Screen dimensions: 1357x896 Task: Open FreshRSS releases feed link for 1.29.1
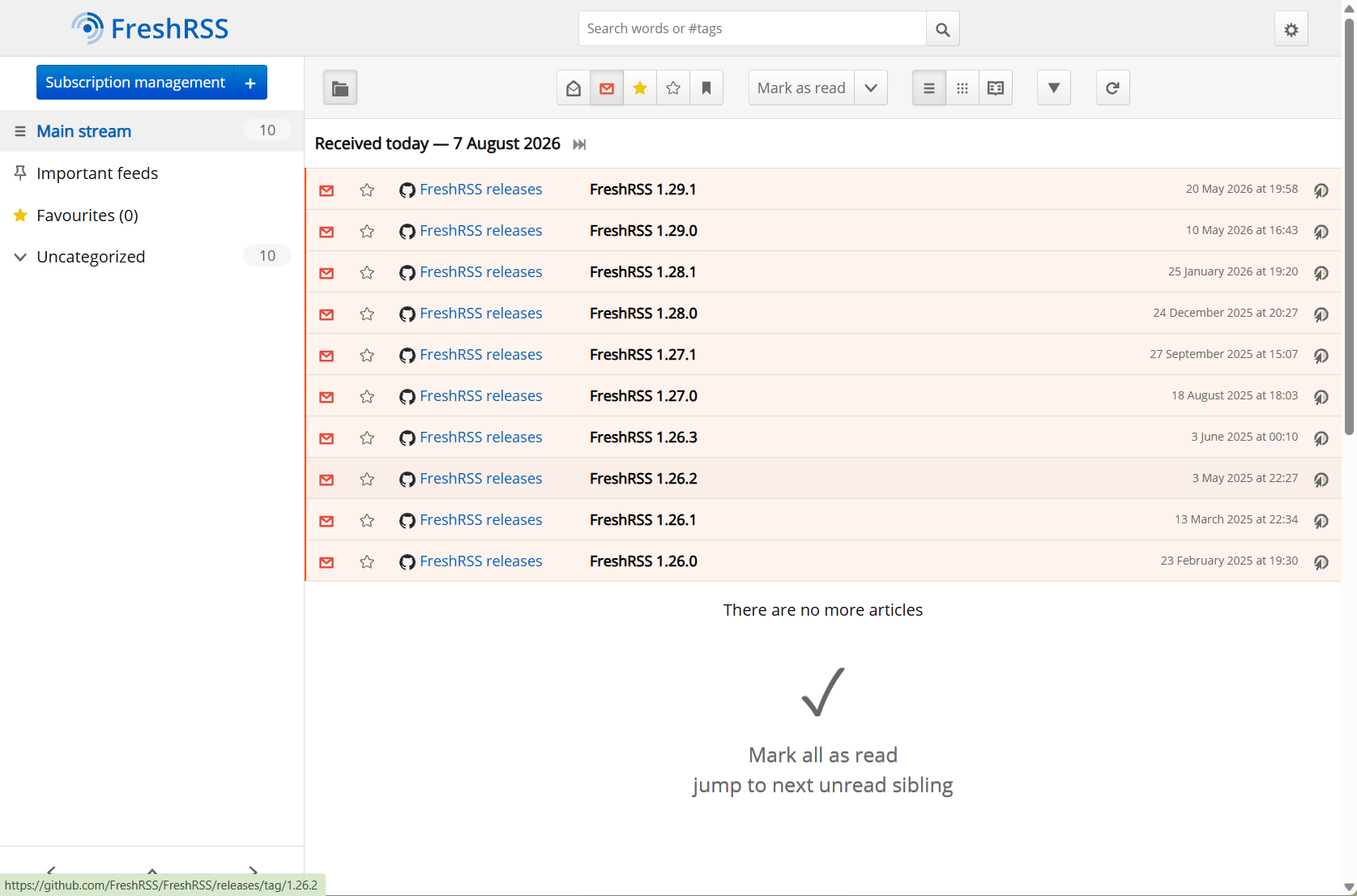coord(480,190)
